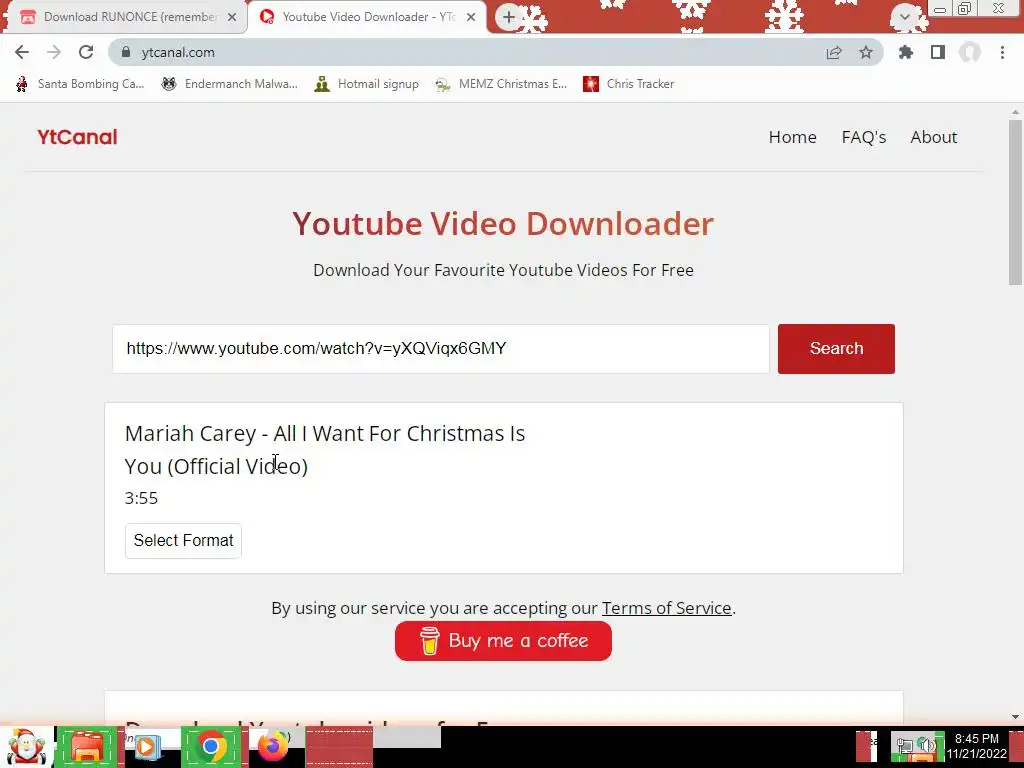Go back to the previous page
The height and width of the screenshot is (768, 1024).
(x=22, y=52)
